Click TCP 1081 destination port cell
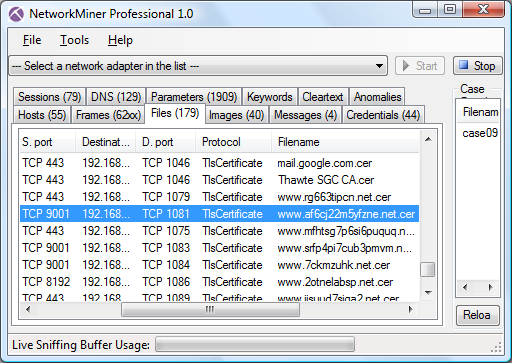The image size is (512, 363). pyautogui.click(x=166, y=214)
